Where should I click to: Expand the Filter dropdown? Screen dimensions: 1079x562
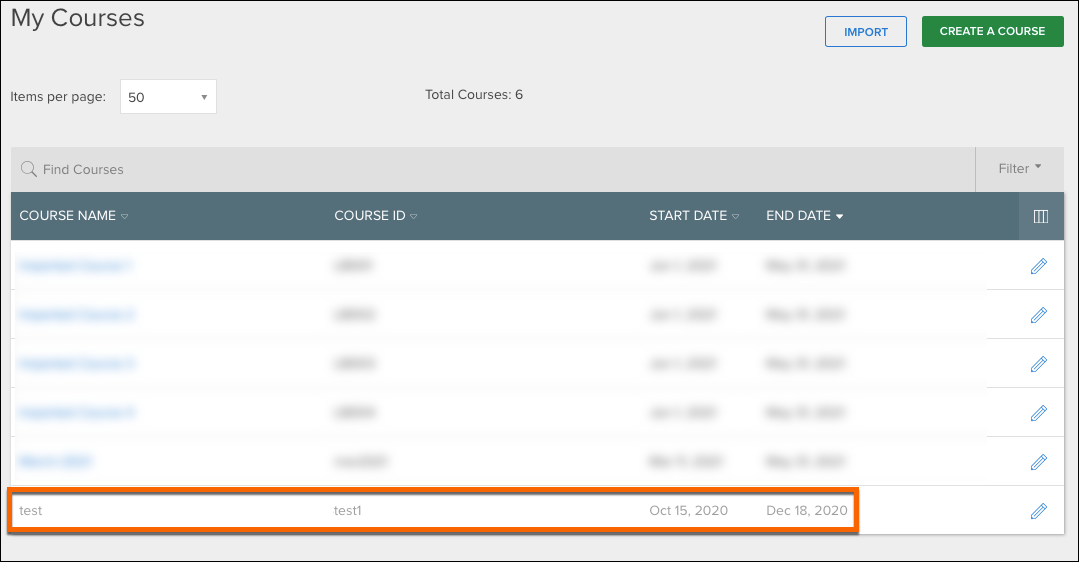[1019, 169]
